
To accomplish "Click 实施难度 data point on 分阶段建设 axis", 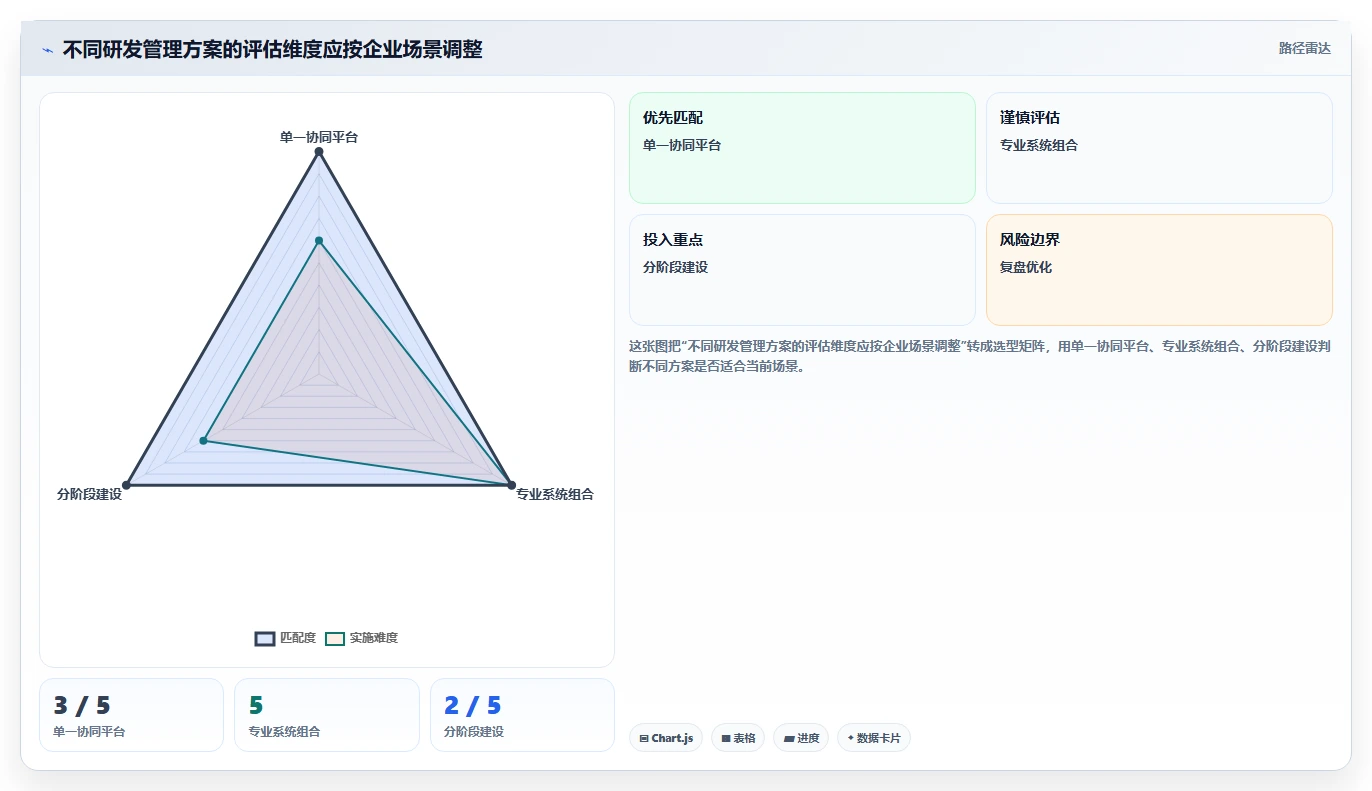I will click(203, 440).
